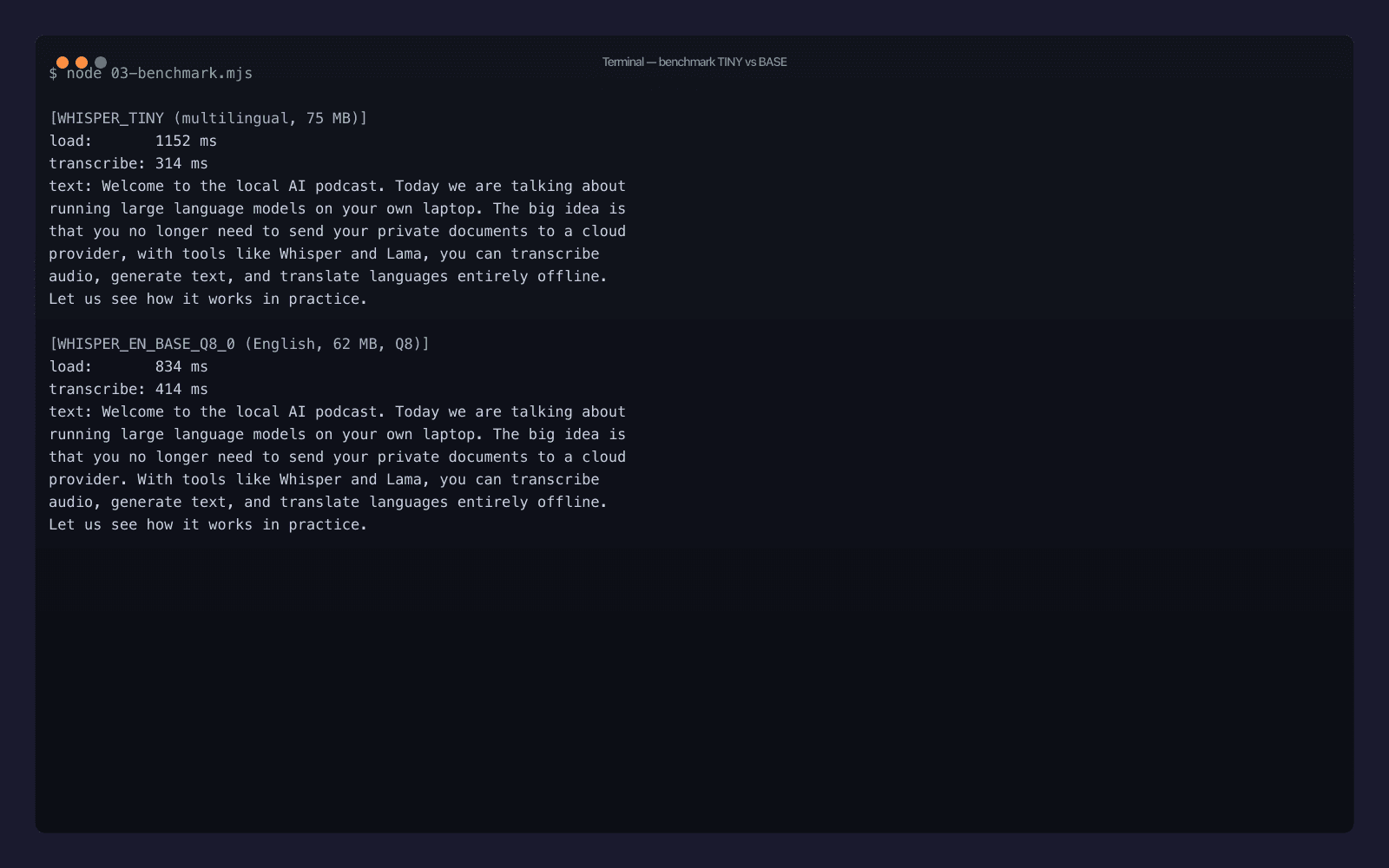Click the BASE transcription text block
The width and height of the screenshot is (1389, 868).
coord(337,468)
